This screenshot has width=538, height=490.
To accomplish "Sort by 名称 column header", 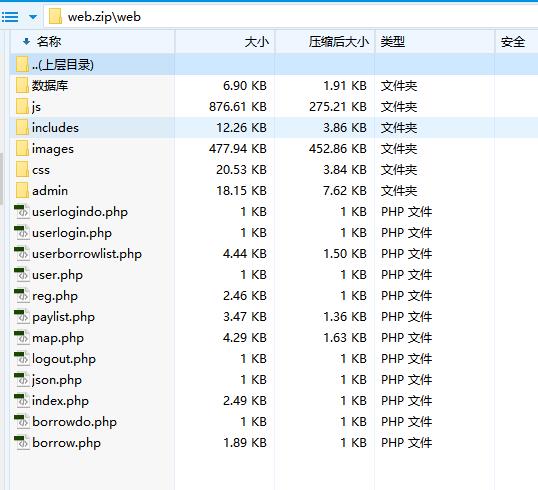I will tap(93, 42).
